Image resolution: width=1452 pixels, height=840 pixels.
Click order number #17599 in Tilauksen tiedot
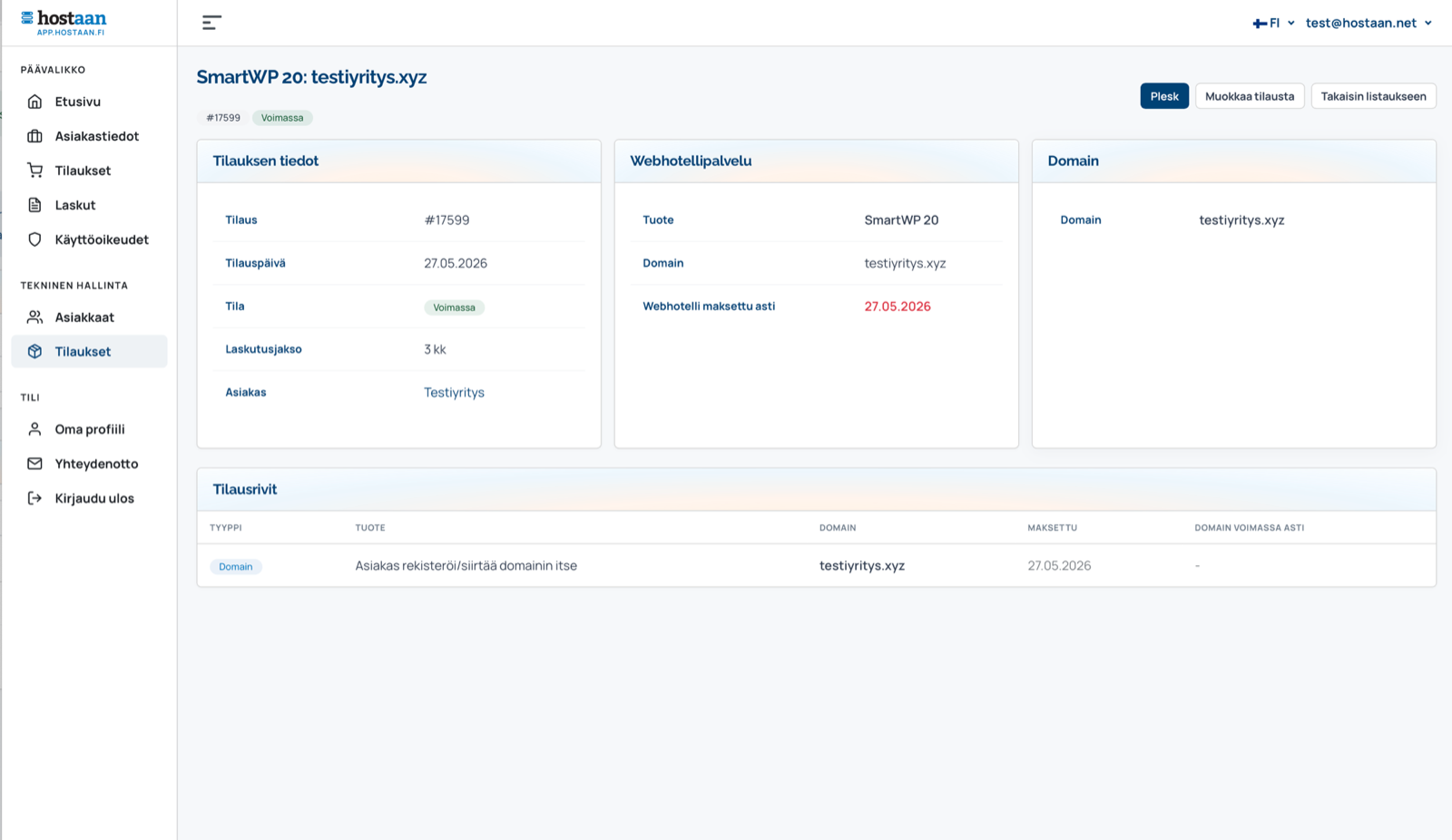tap(446, 220)
